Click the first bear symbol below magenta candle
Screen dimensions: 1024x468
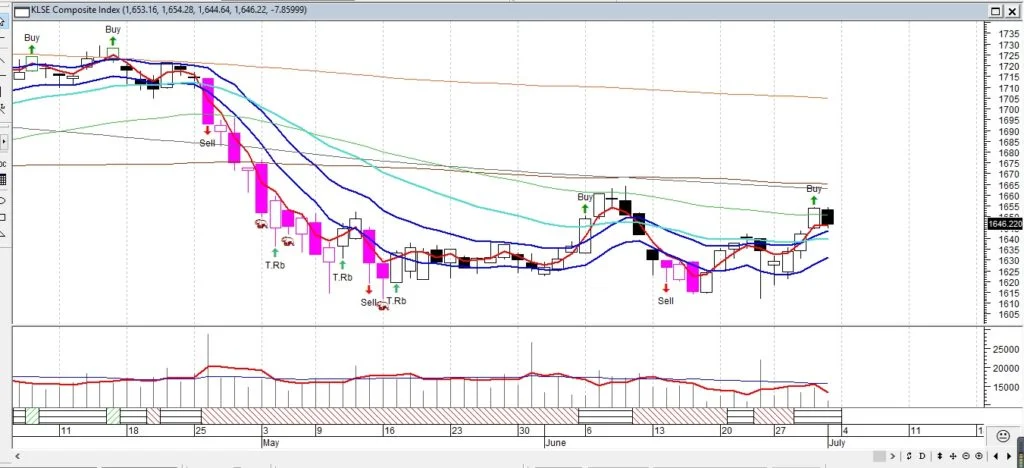point(261,224)
